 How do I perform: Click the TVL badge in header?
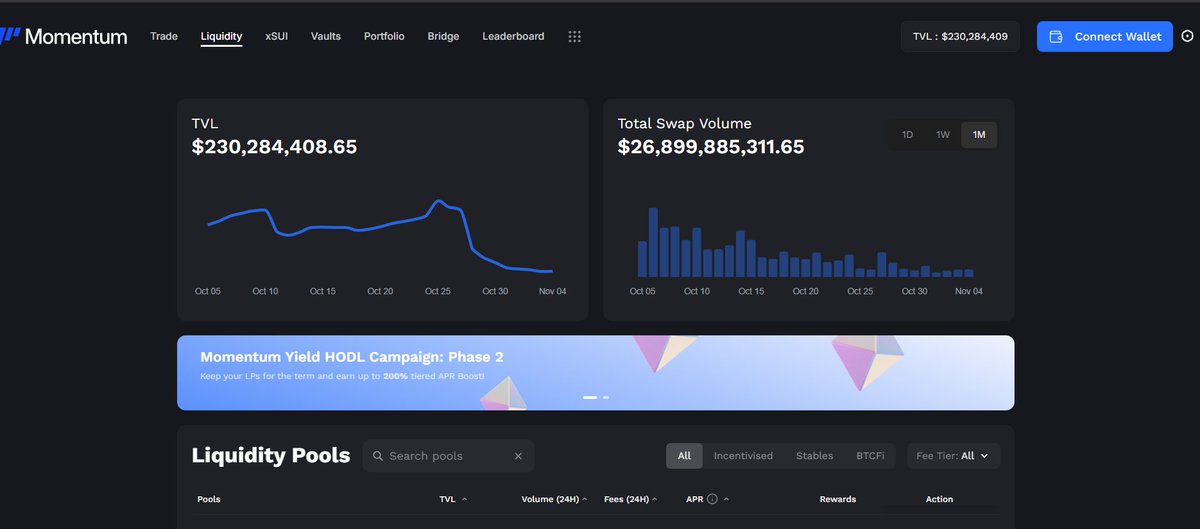click(x=960, y=36)
